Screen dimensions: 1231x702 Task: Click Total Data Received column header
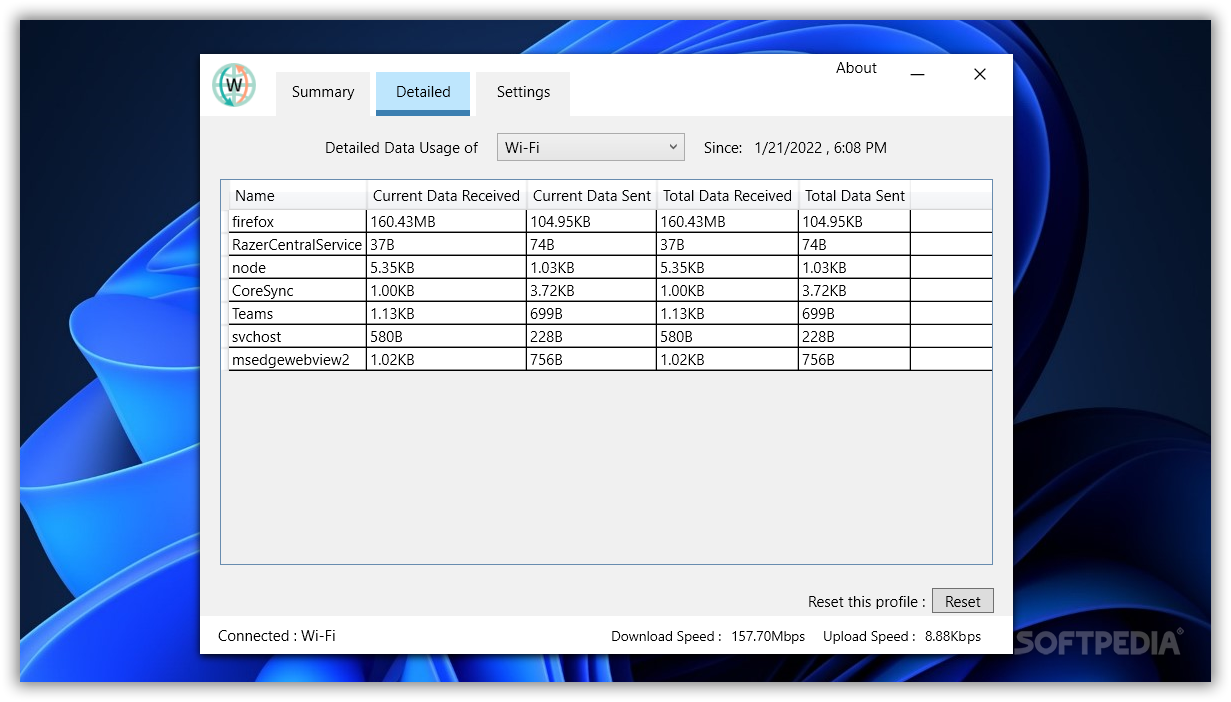[728, 196]
